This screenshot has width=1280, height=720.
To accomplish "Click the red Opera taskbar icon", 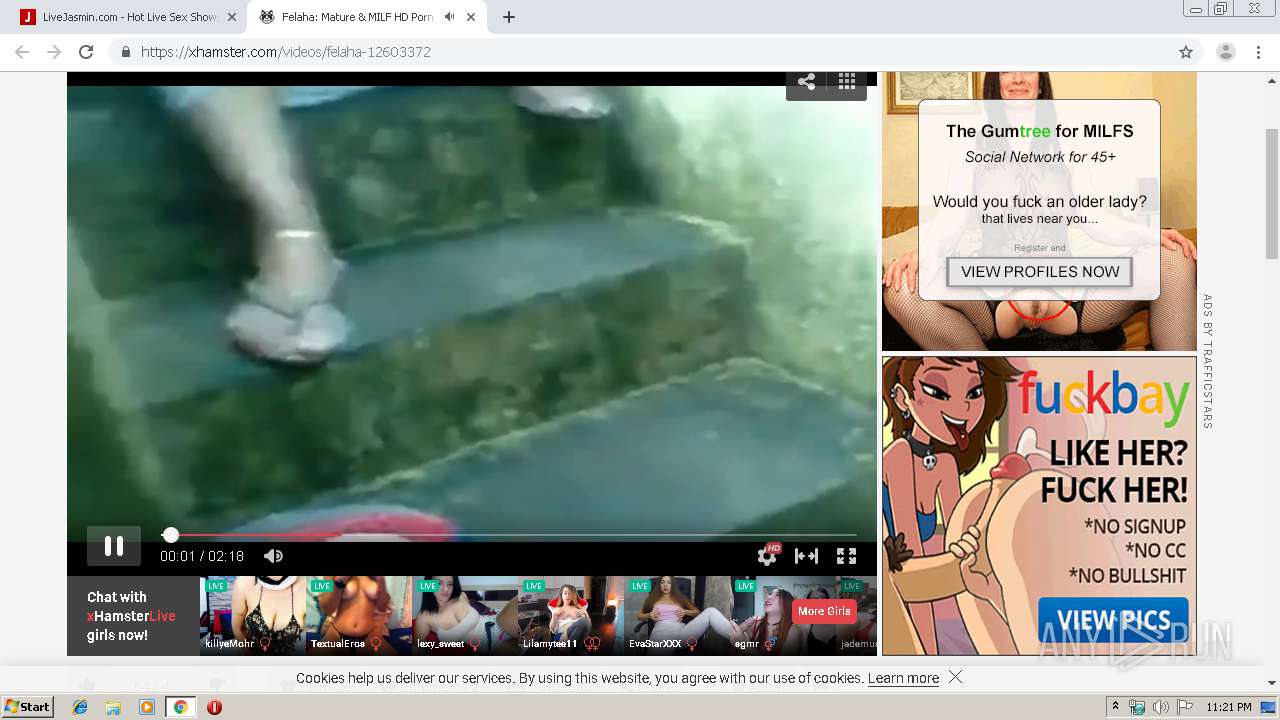I will (x=214, y=707).
